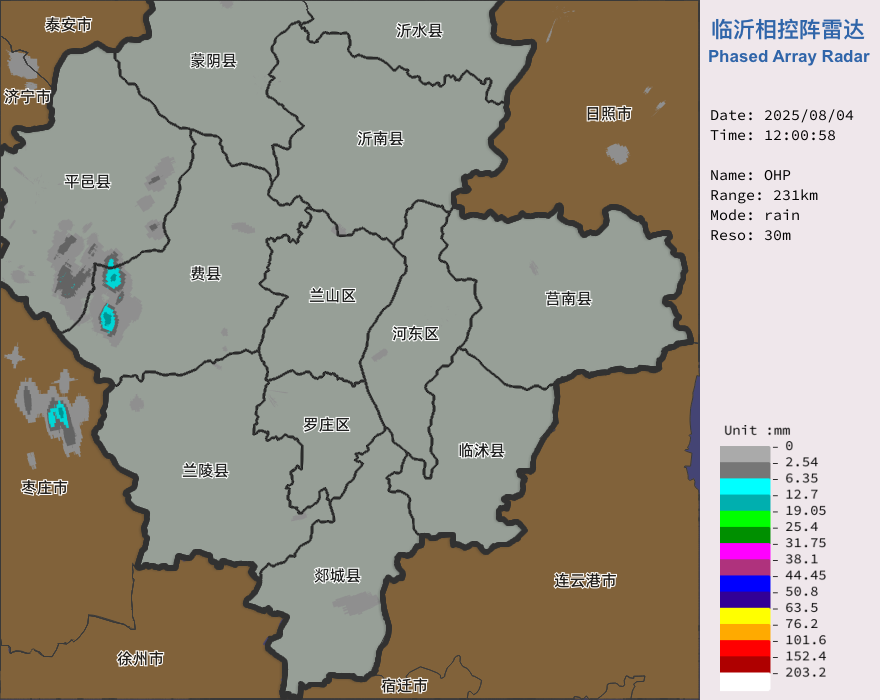This screenshot has height=700, width=880.
Task: Click the 203.2 legend value
Action: (x=805, y=672)
